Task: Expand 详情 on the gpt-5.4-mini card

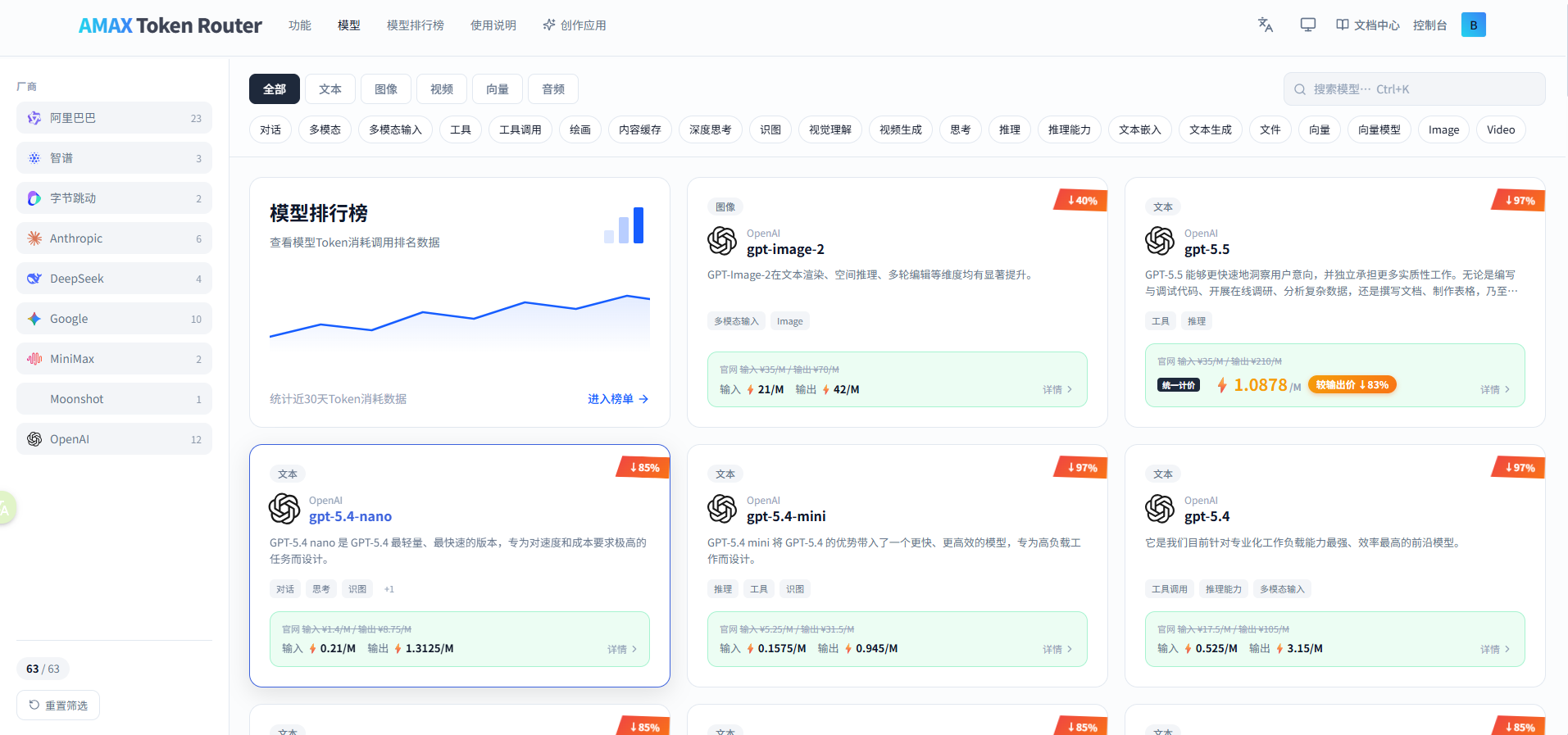Action: coord(1057,649)
